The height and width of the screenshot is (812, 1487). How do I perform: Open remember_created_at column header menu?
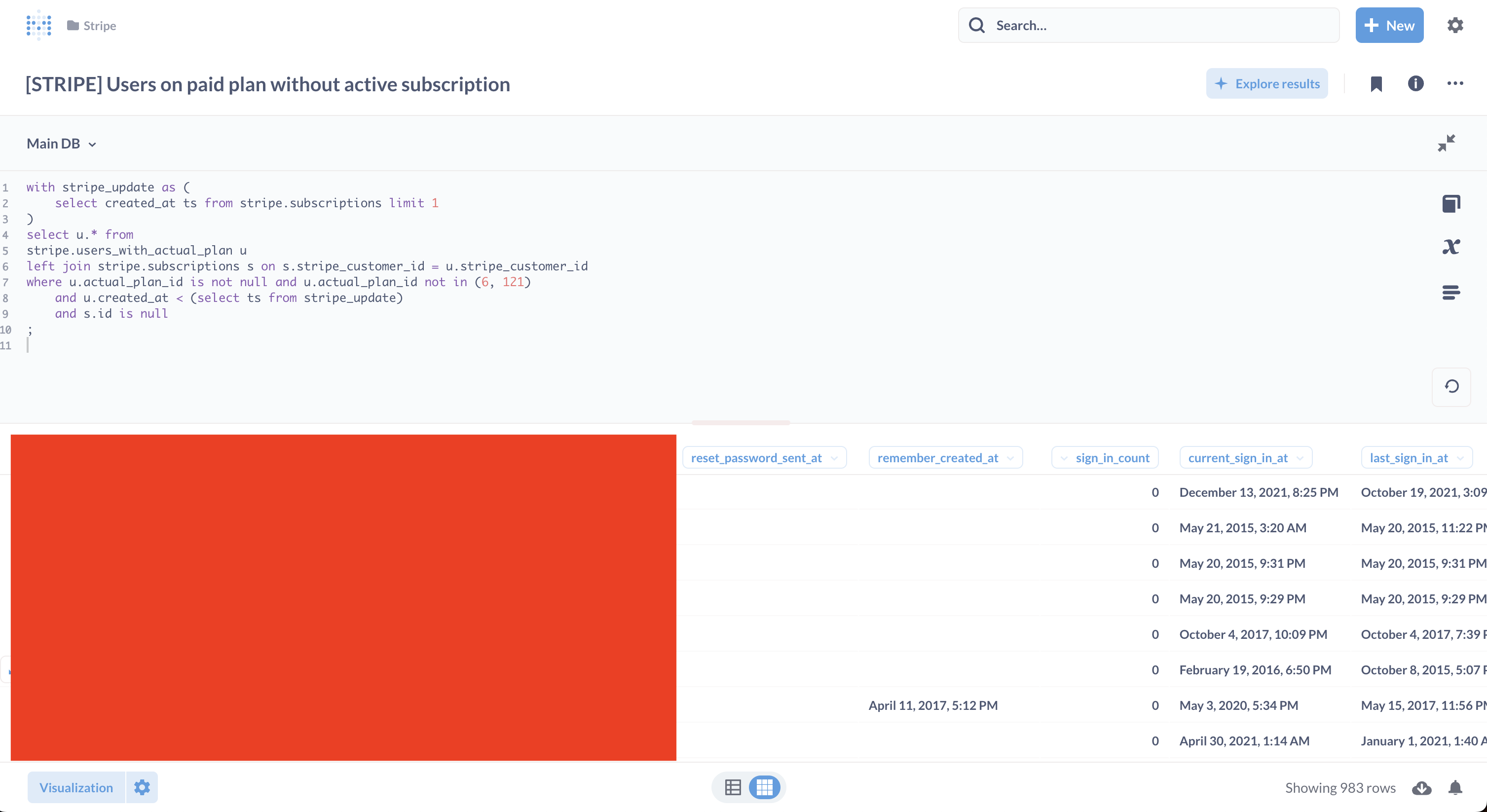click(945, 458)
